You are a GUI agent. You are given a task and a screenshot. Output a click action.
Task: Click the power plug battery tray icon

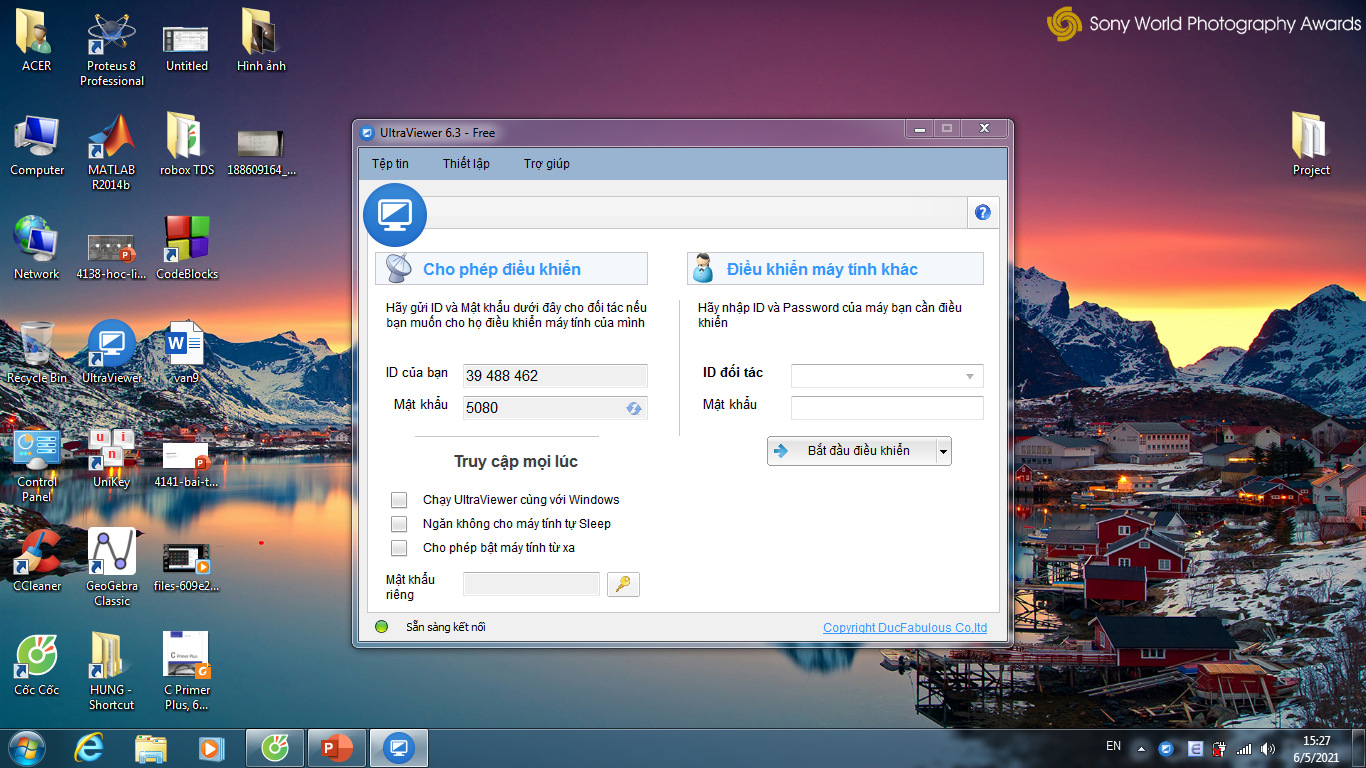(1219, 748)
